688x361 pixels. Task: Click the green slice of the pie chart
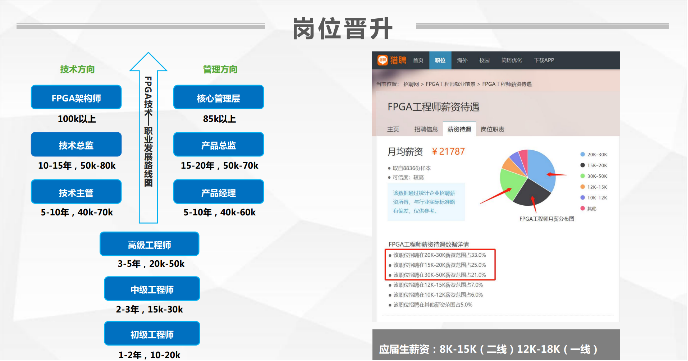coord(511,184)
